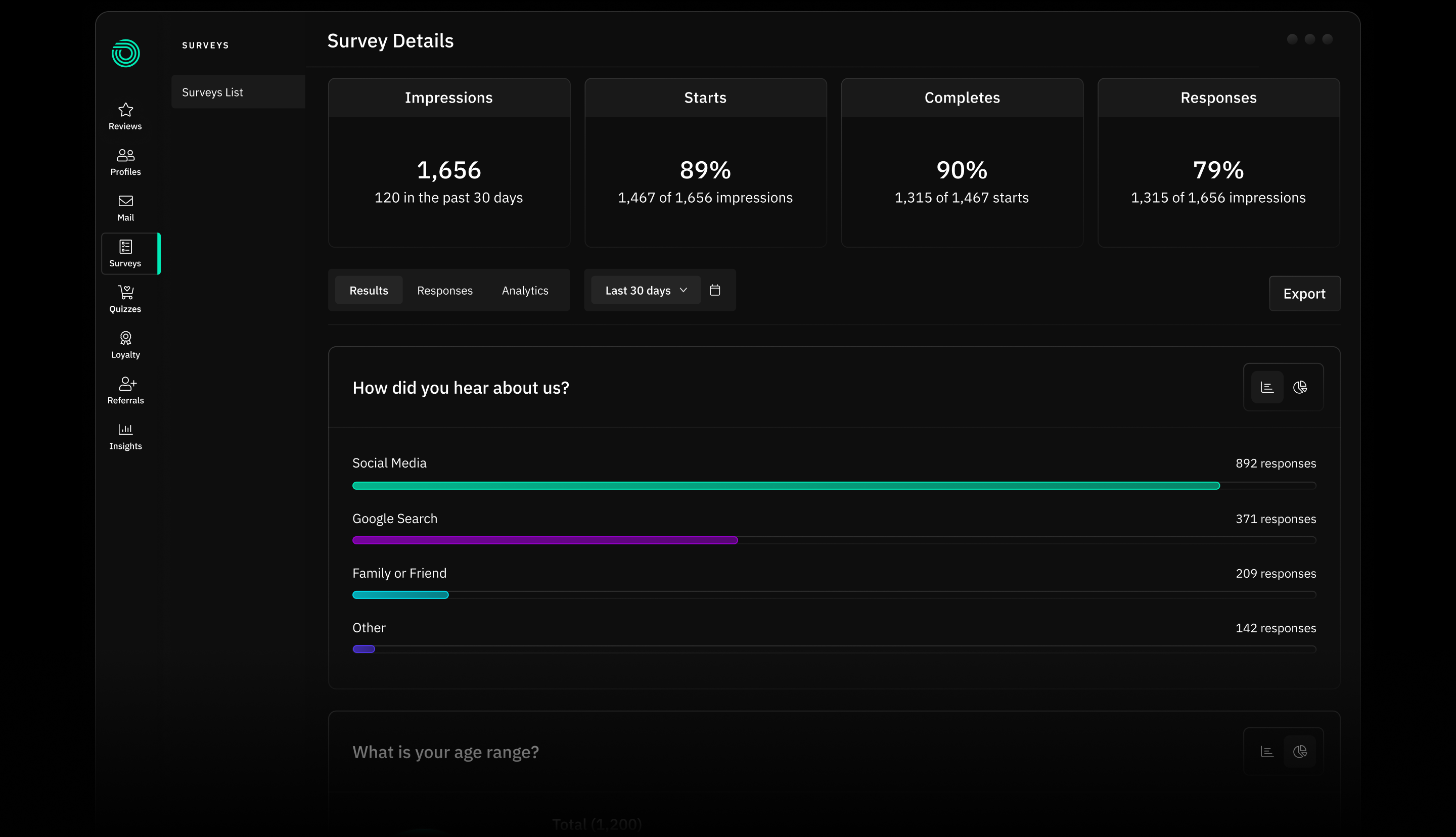The image size is (1456, 837).
Task: Open Surveys List in the submenu
Action: point(238,92)
